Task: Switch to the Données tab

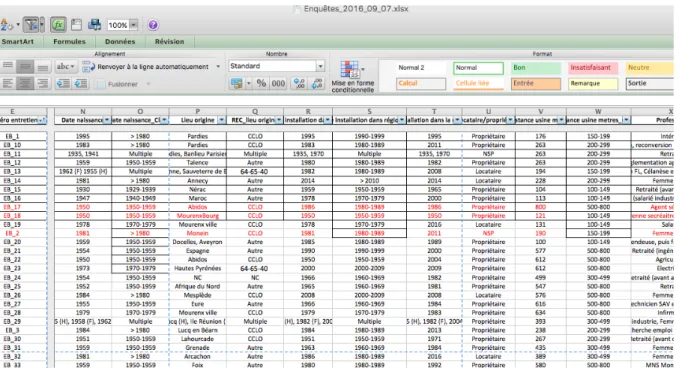Action: (120, 42)
